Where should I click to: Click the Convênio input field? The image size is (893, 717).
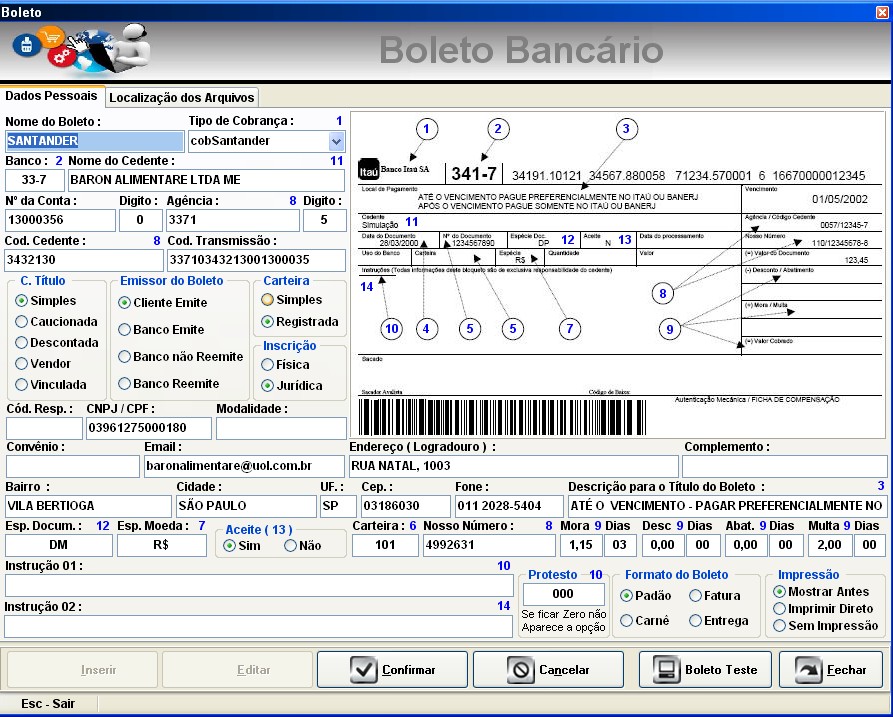coord(72,466)
